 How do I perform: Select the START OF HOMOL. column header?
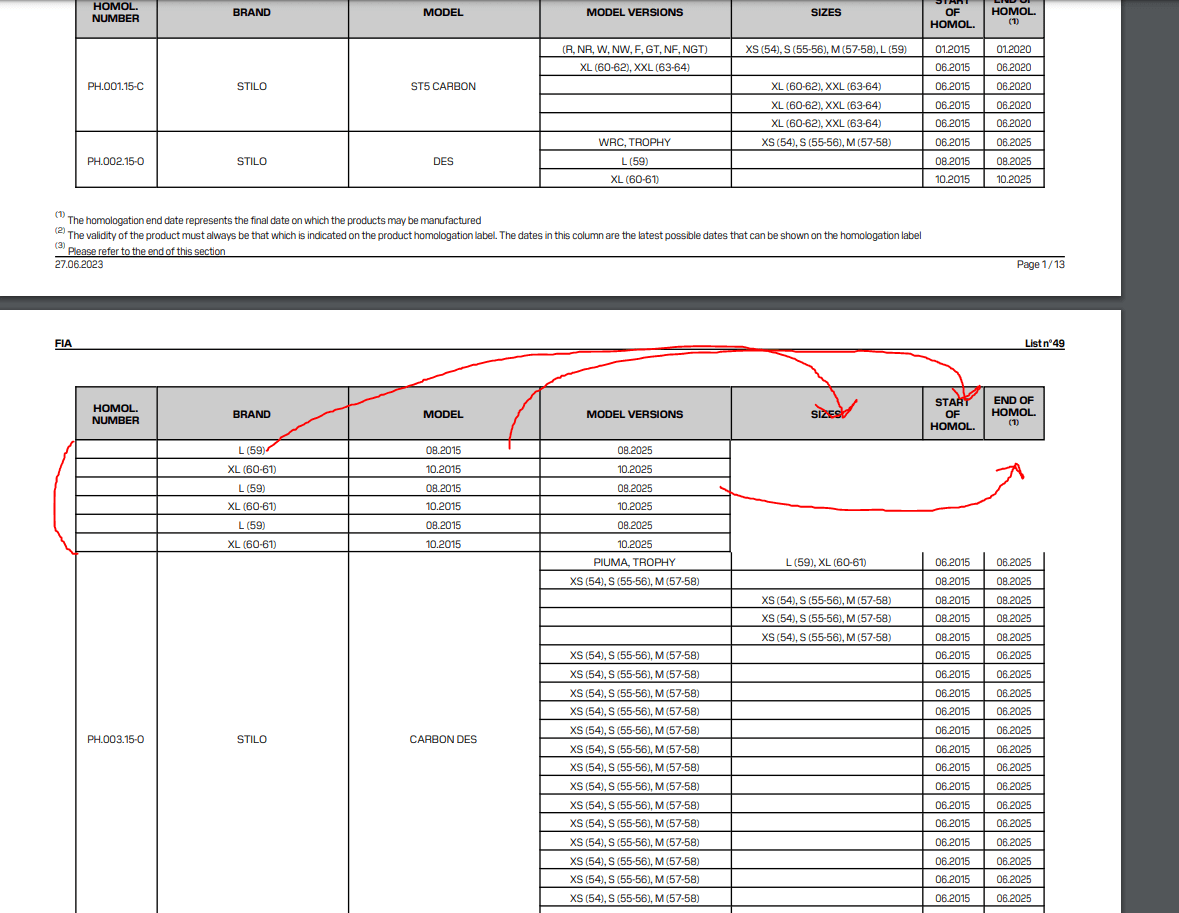coord(953,413)
